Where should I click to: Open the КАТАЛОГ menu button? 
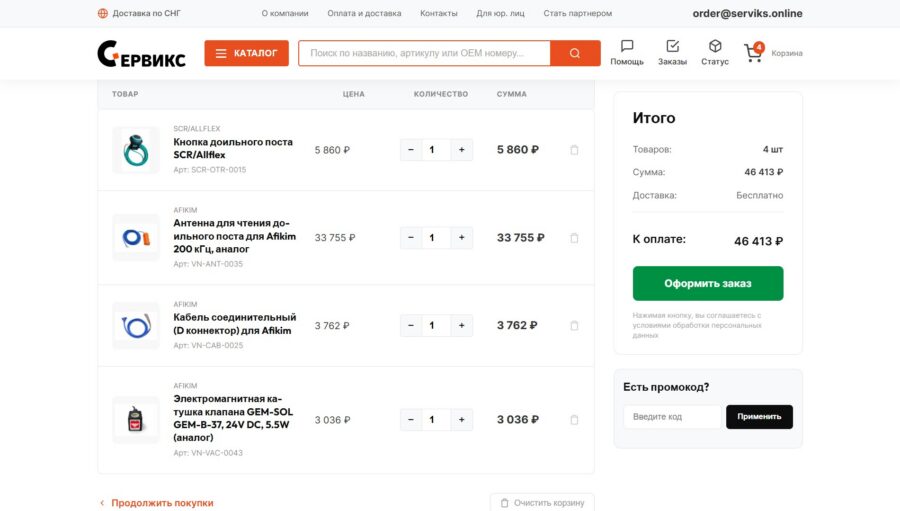[x=246, y=53]
